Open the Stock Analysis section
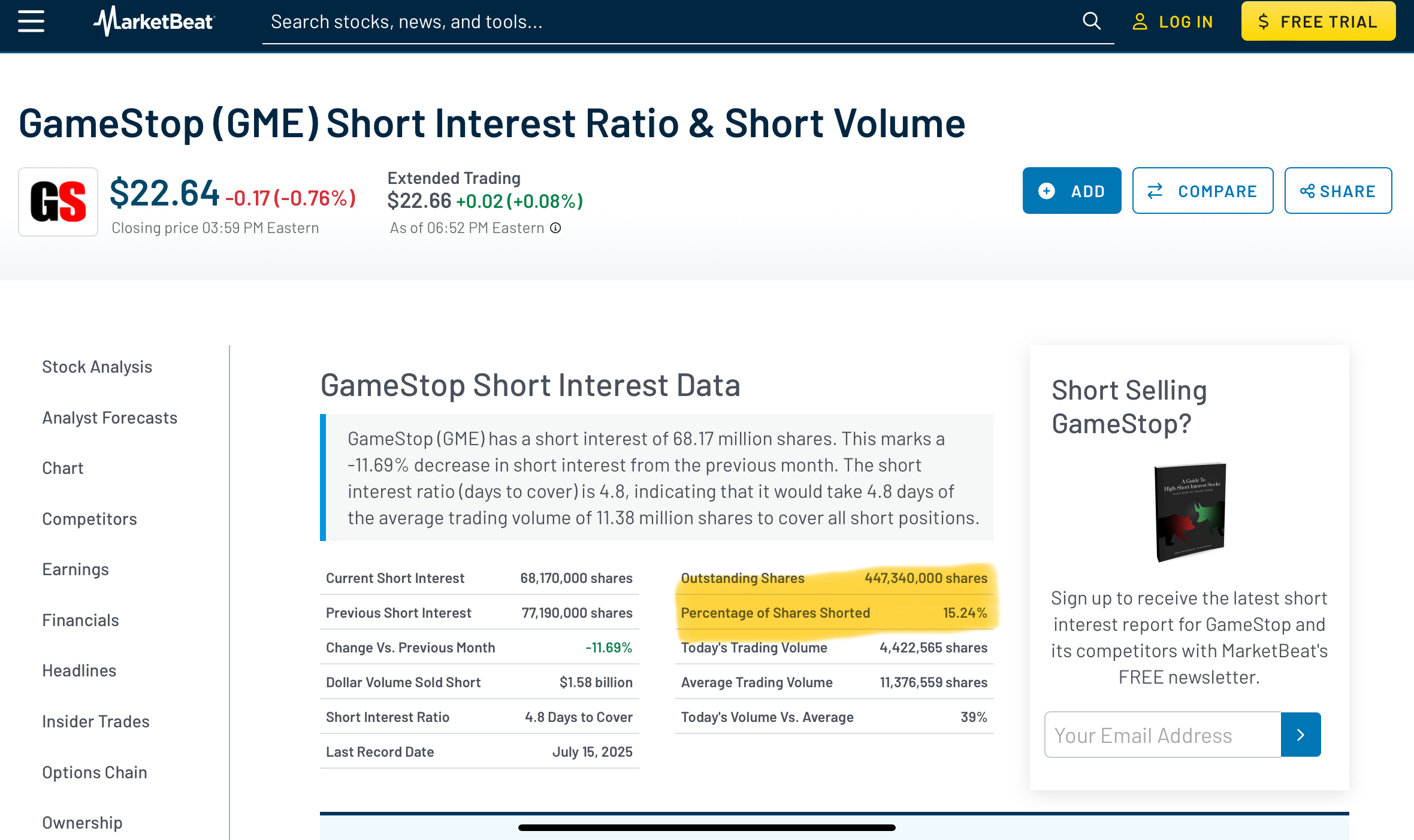The image size is (1414, 840). point(97,367)
